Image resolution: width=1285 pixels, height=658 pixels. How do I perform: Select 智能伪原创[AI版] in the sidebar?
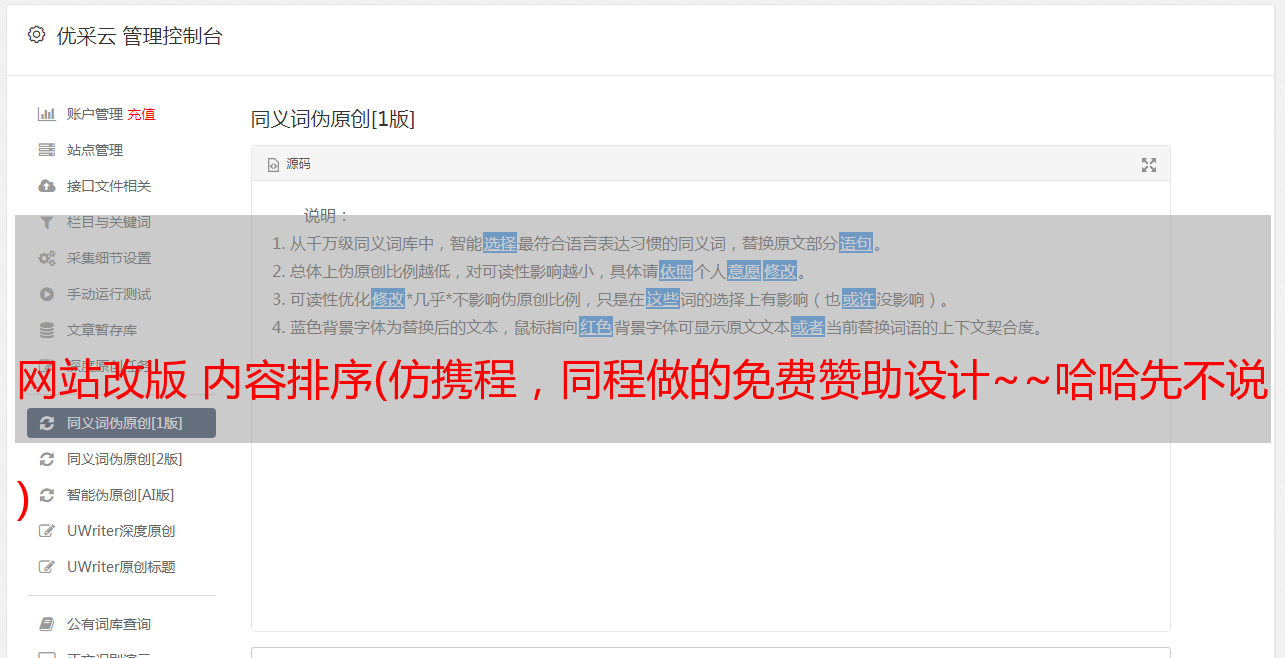[x=121, y=495]
